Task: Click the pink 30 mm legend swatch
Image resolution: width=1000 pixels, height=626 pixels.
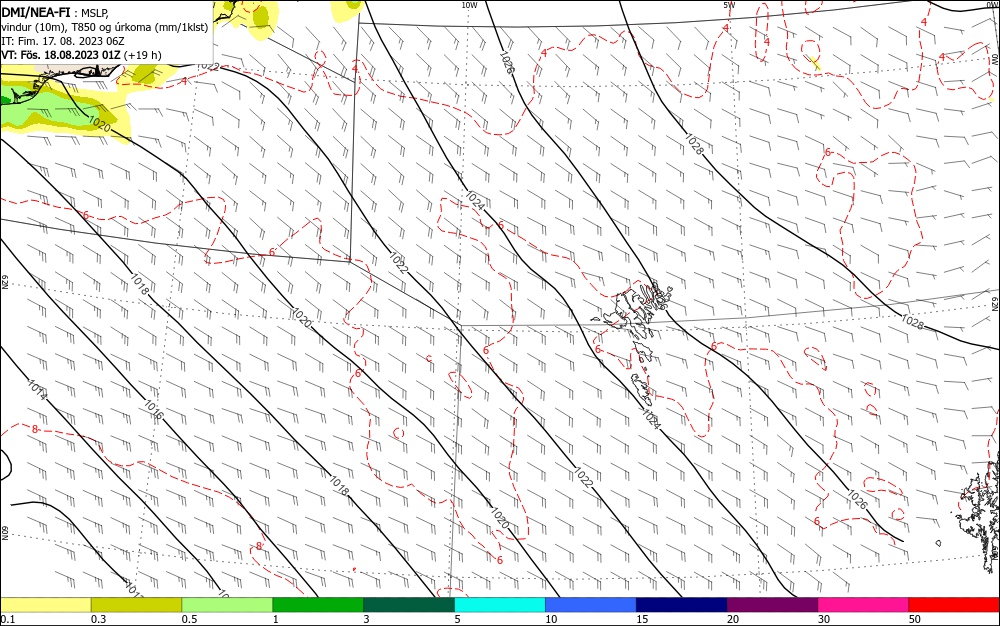Action: pyautogui.click(x=864, y=604)
